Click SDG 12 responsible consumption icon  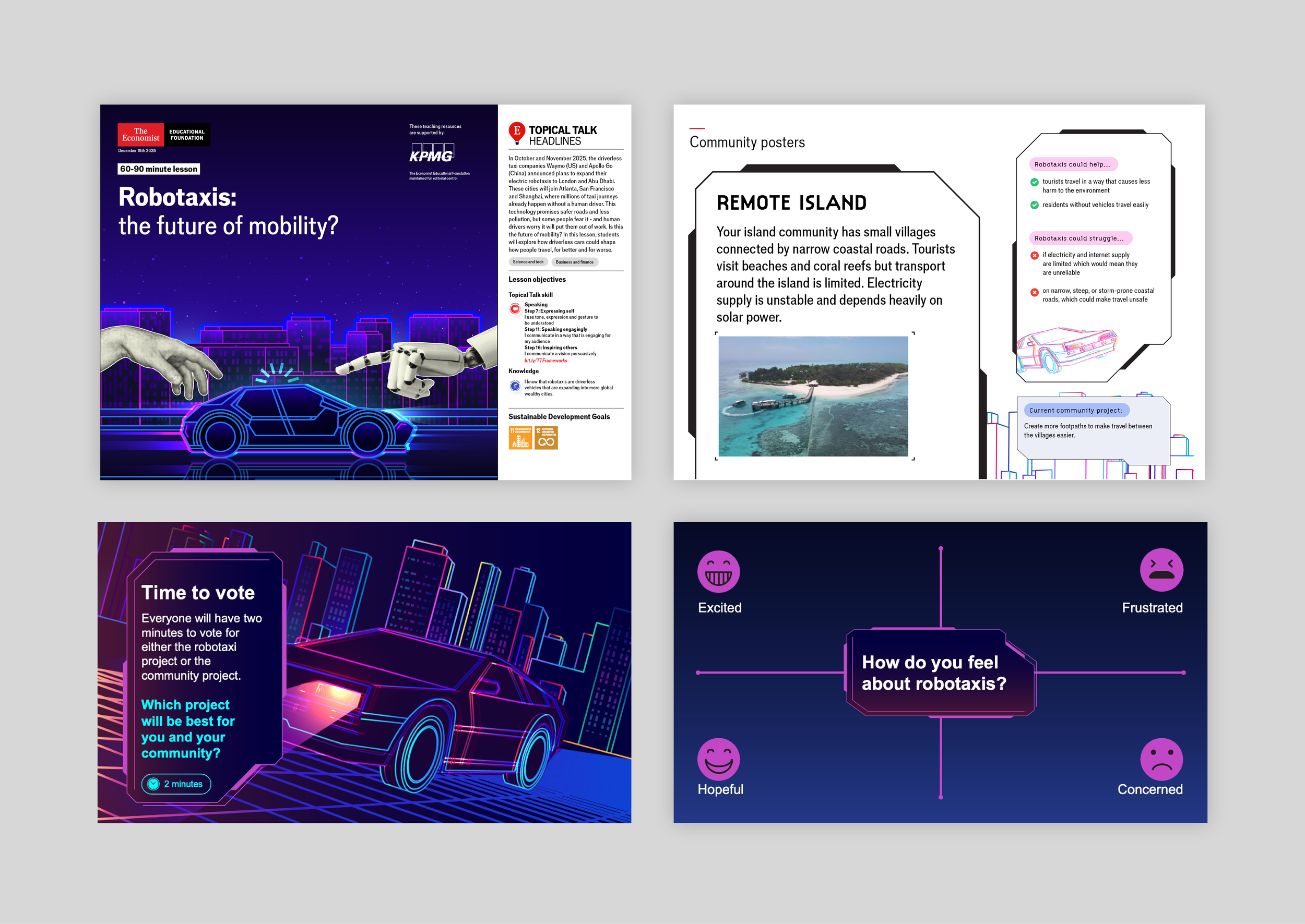(x=546, y=438)
